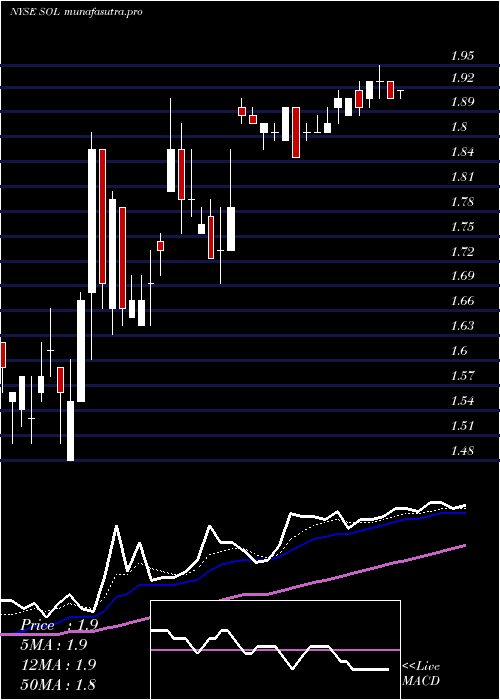Screen dimensions: 500x700
Task: Click the last candlestick near 1.92
Action: pyautogui.click(x=401, y=92)
